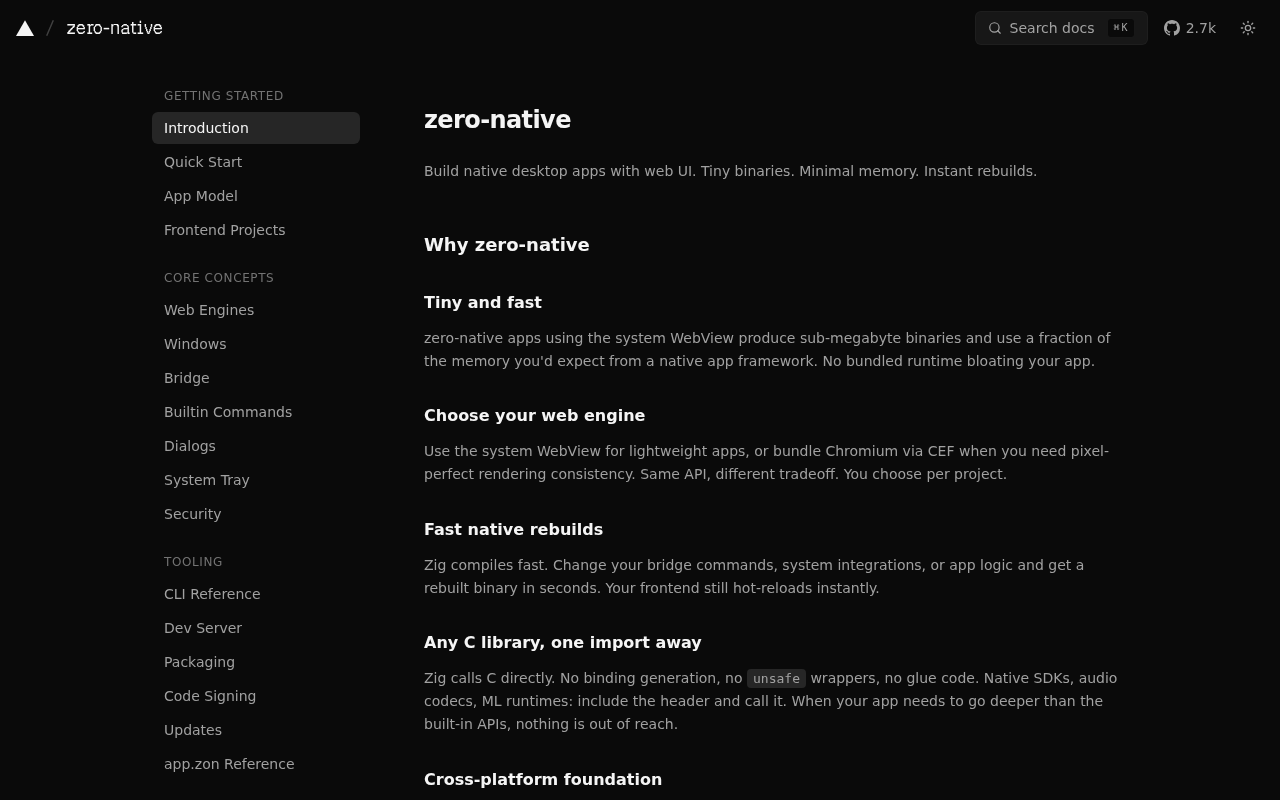This screenshot has width=1280, height=800.
Task: Click the "Choose your web engine" heading
Action: click(x=535, y=415)
